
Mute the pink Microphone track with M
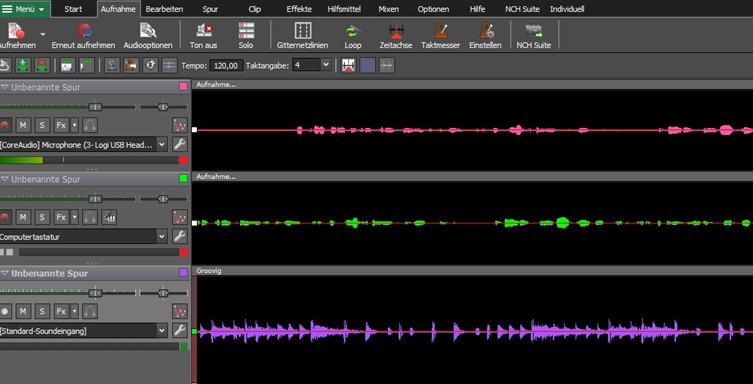point(23,125)
